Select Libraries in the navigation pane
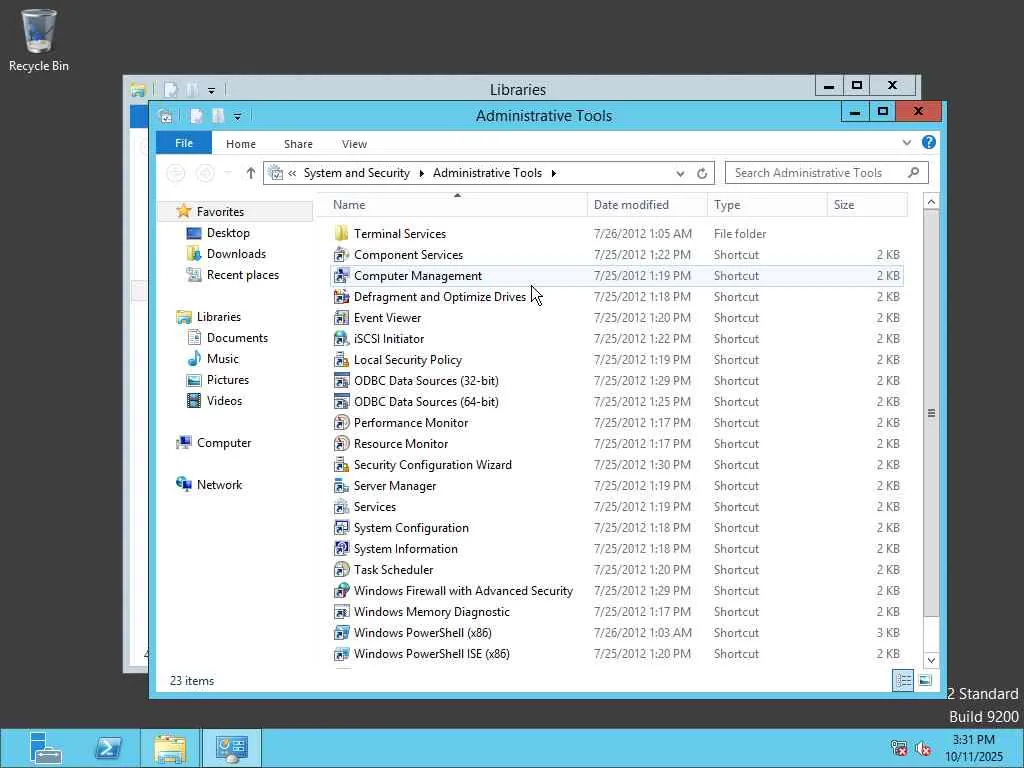 click(219, 317)
